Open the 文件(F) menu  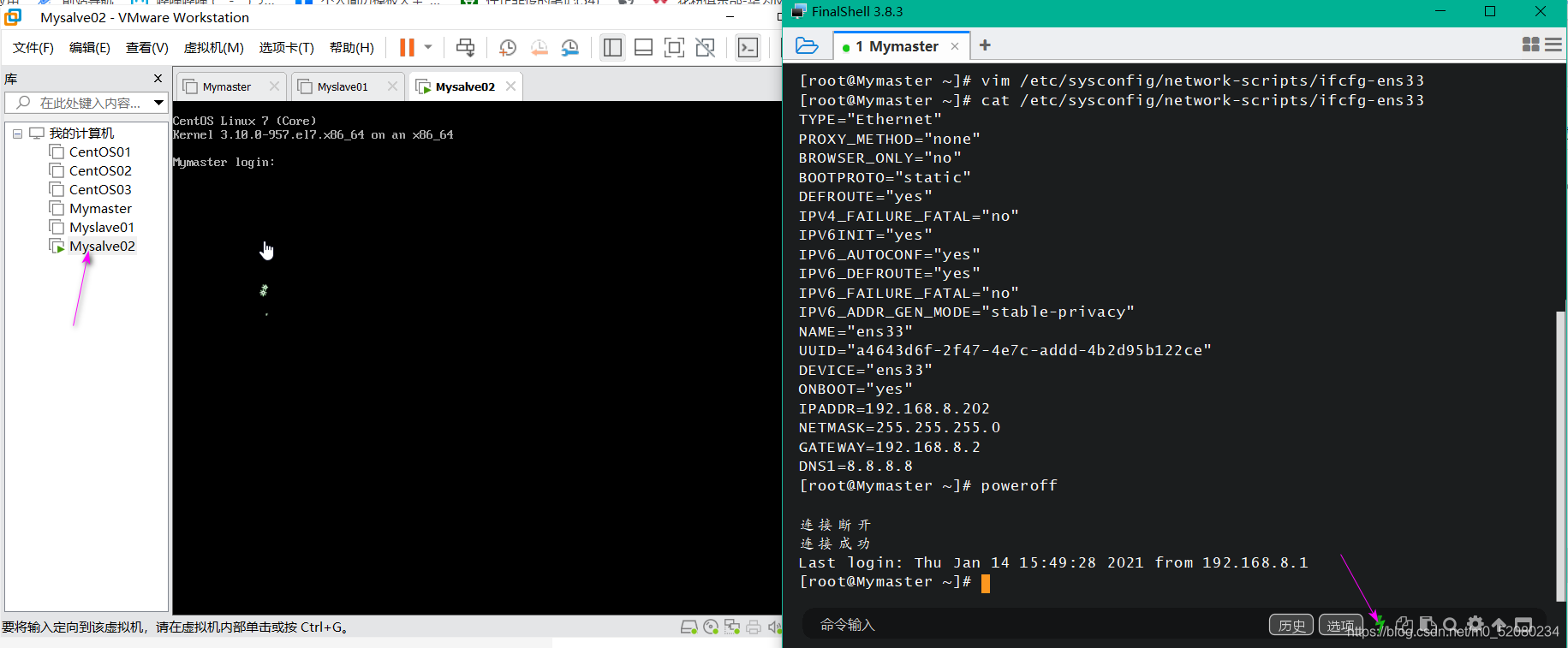(33, 47)
